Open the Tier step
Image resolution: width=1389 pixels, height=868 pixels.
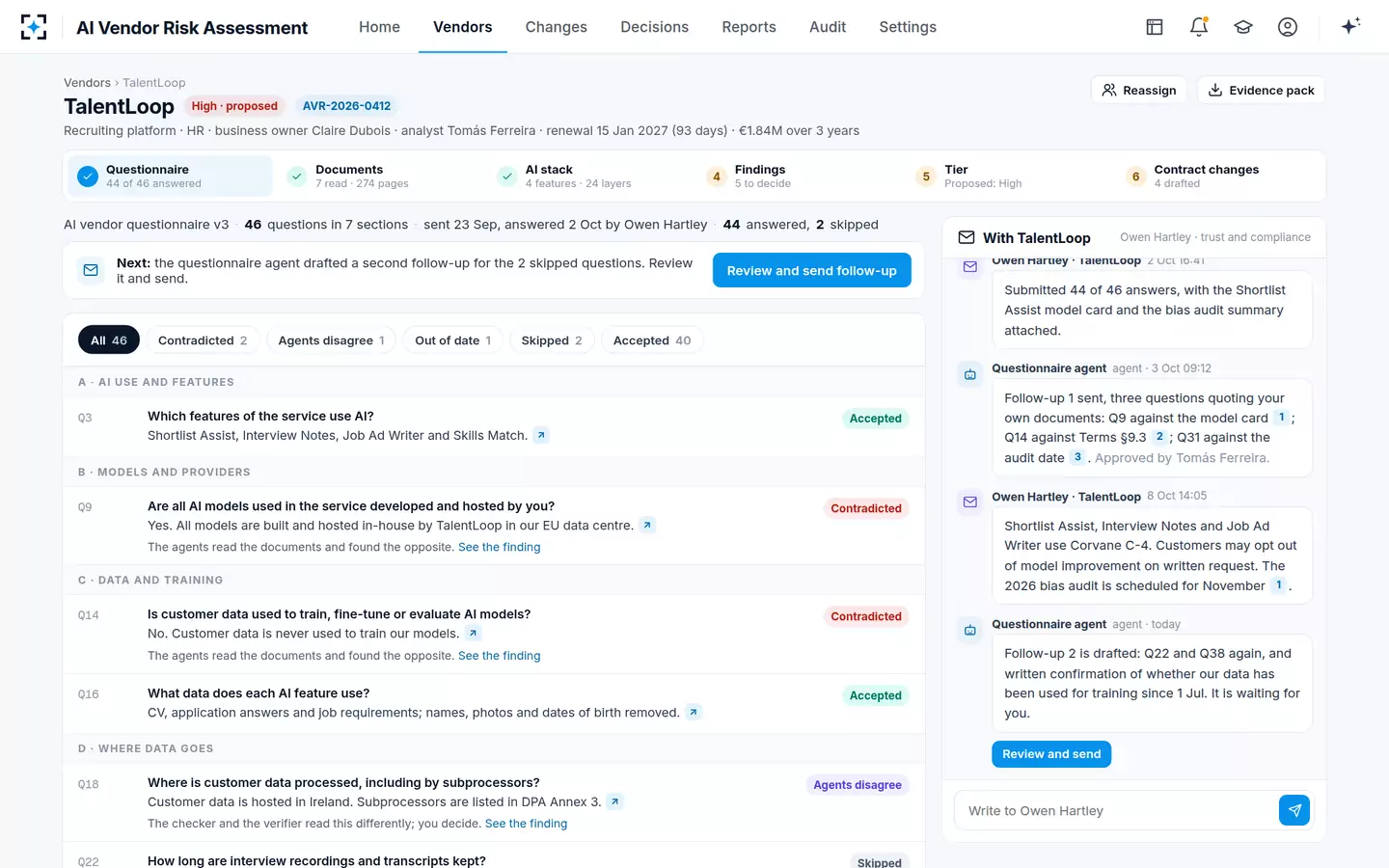pos(1008,176)
